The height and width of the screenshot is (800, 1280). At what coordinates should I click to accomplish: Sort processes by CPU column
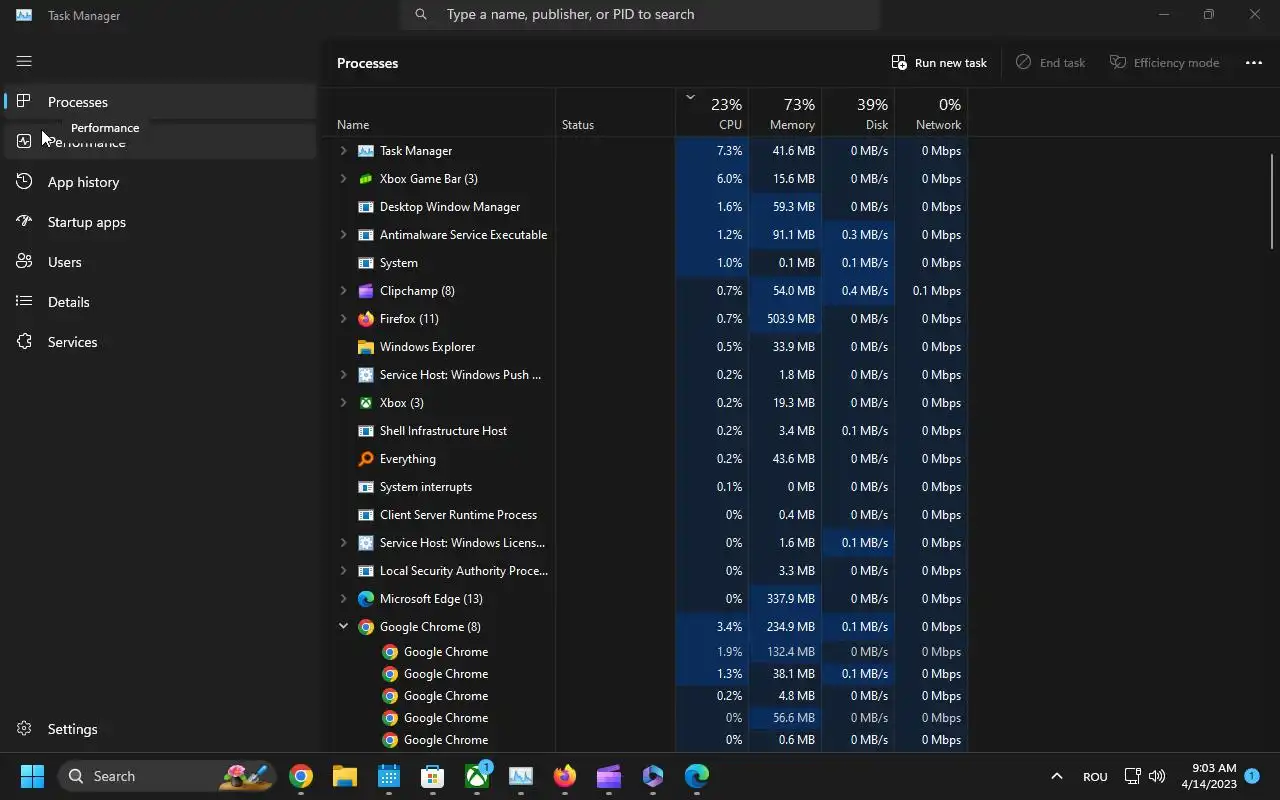coord(712,112)
